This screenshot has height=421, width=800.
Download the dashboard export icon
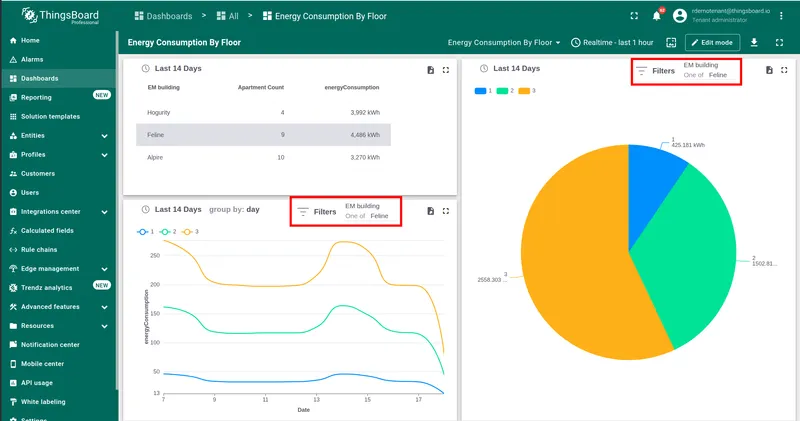754,42
